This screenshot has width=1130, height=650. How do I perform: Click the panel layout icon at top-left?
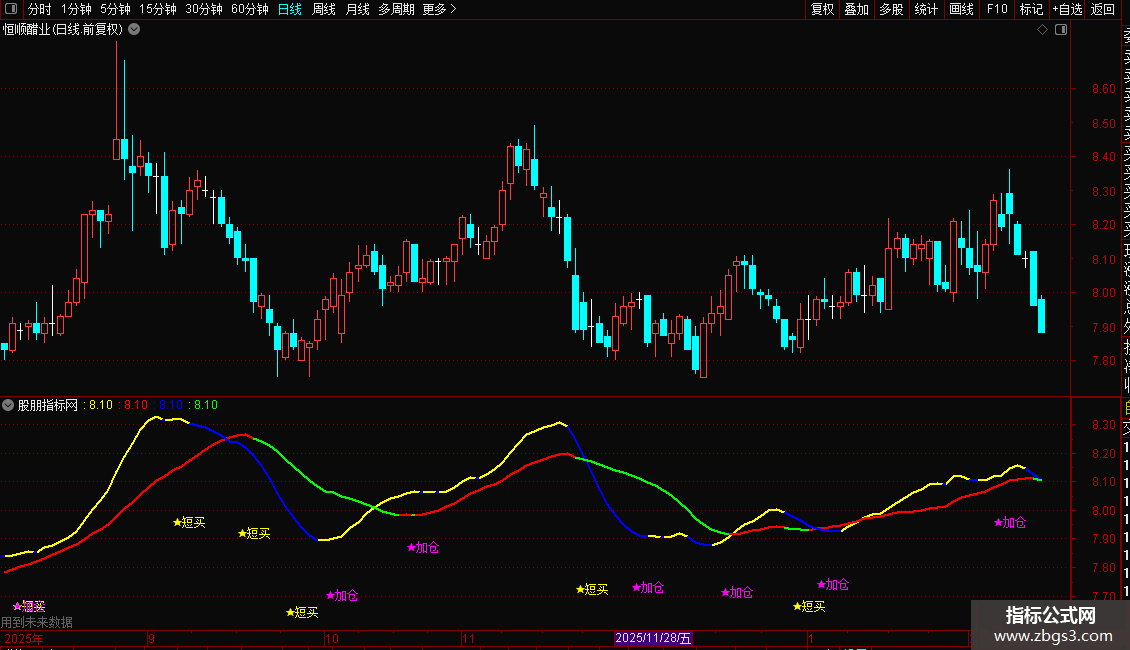[x=11, y=9]
